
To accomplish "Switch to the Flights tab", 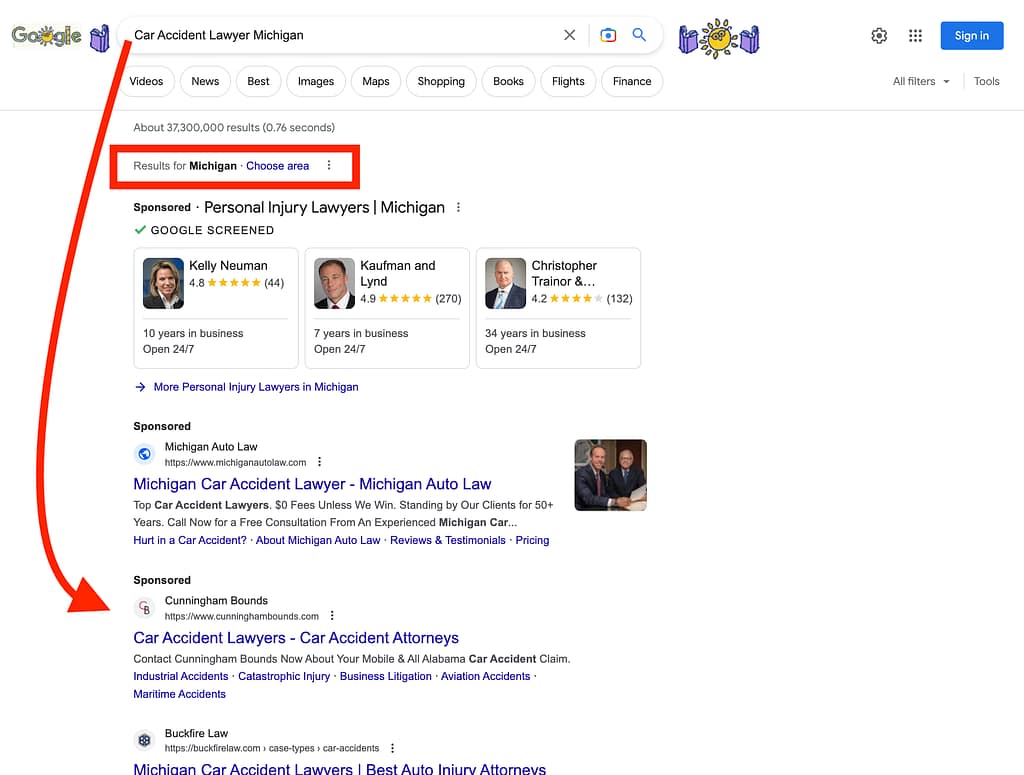I will coord(568,81).
